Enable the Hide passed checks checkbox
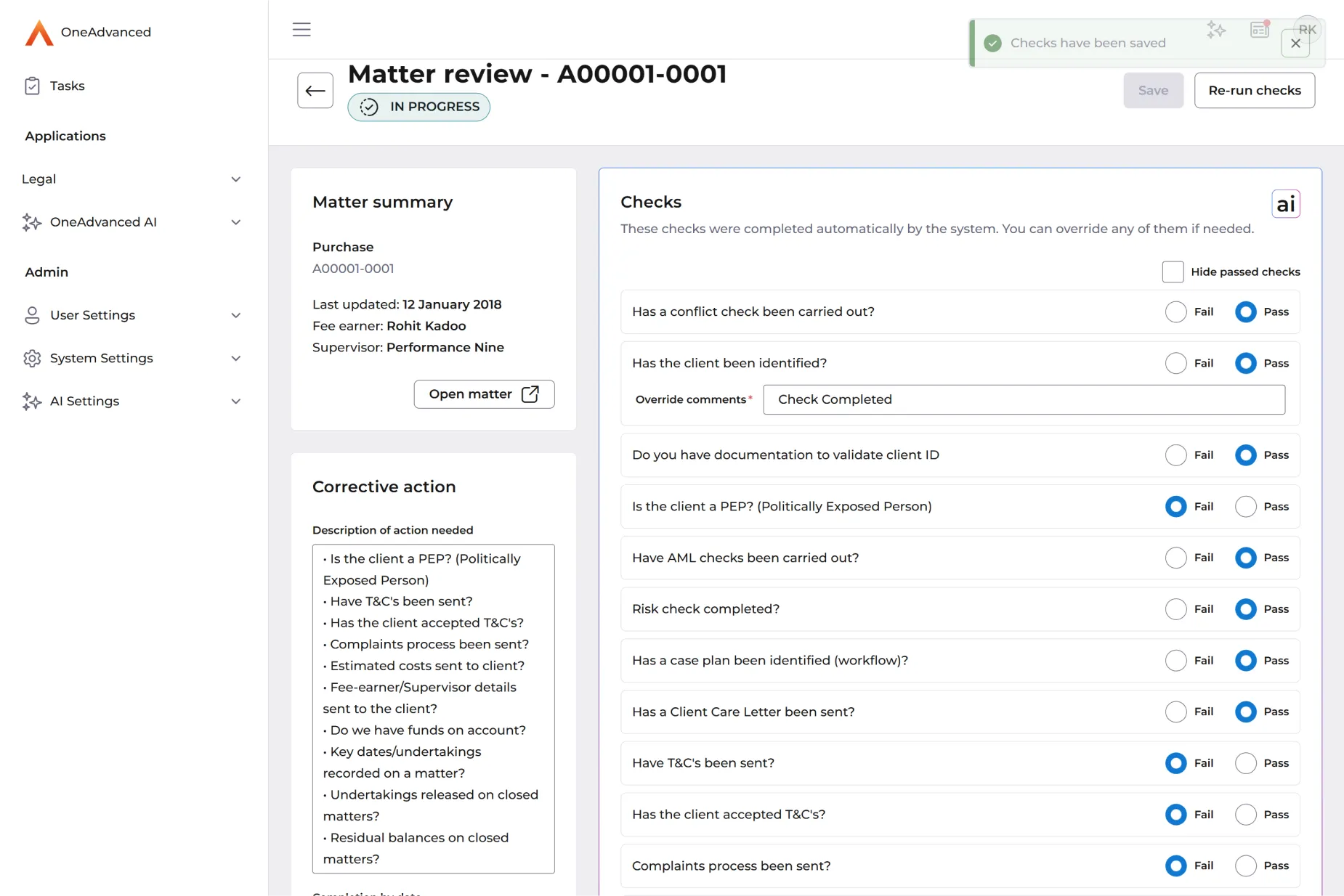Screen dimensions: 1344x896 (1173, 272)
